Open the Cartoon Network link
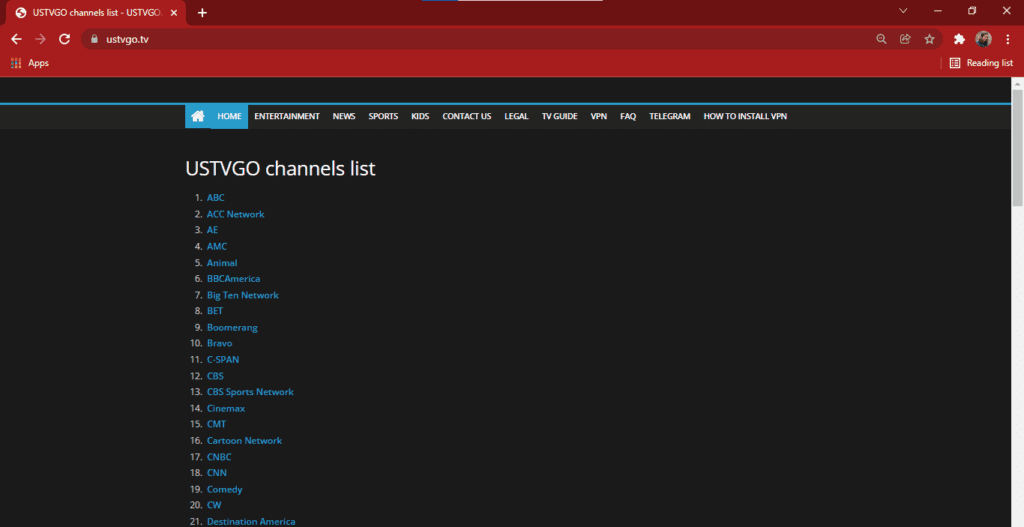This screenshot has height=527, width=1024. (x=244, y=440)
